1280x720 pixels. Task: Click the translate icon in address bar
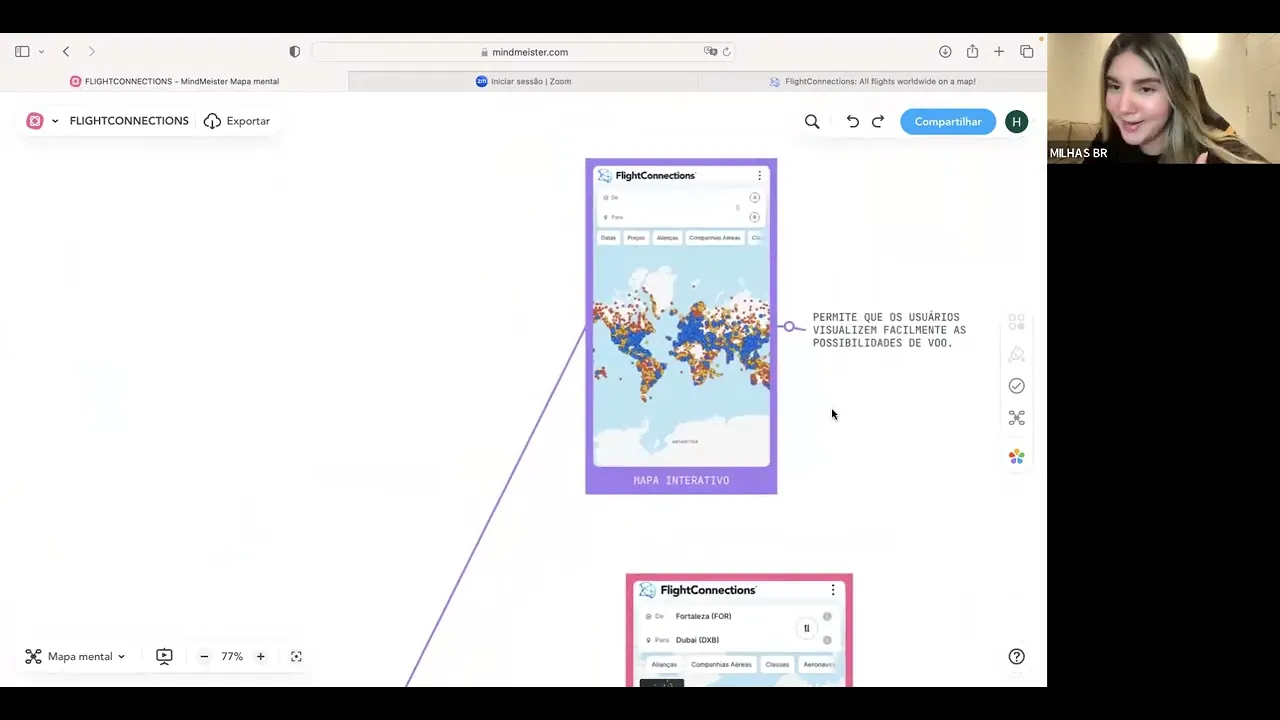[x=710, y=52]
